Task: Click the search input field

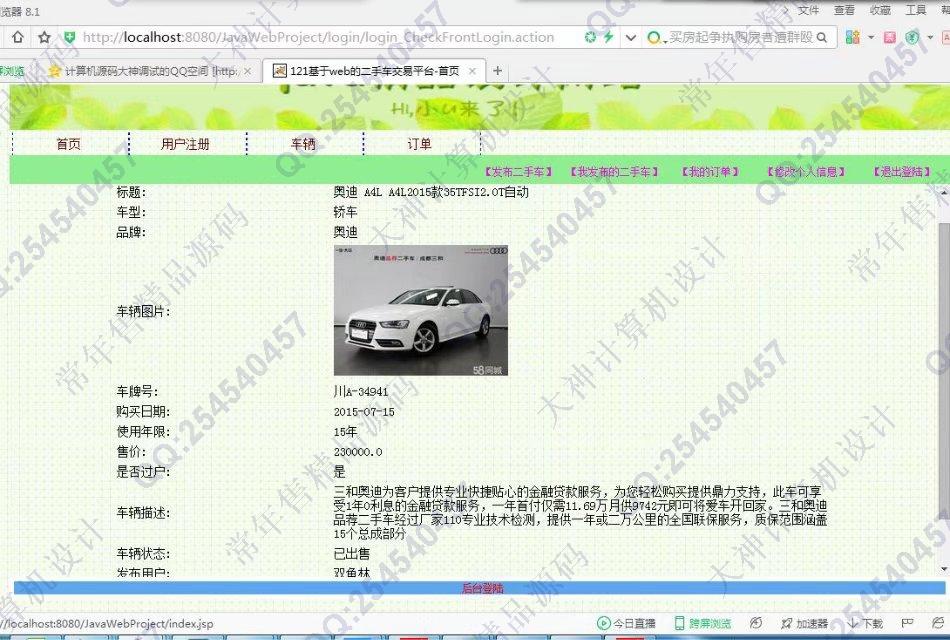Action: tap(740, 38)
